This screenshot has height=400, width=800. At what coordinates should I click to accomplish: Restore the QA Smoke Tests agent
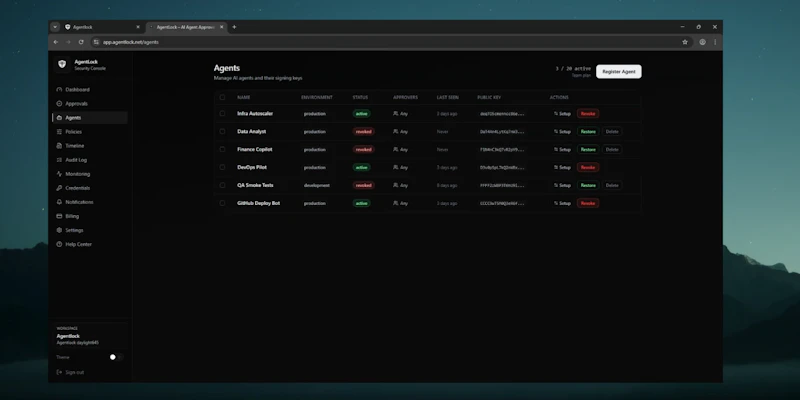588,185
